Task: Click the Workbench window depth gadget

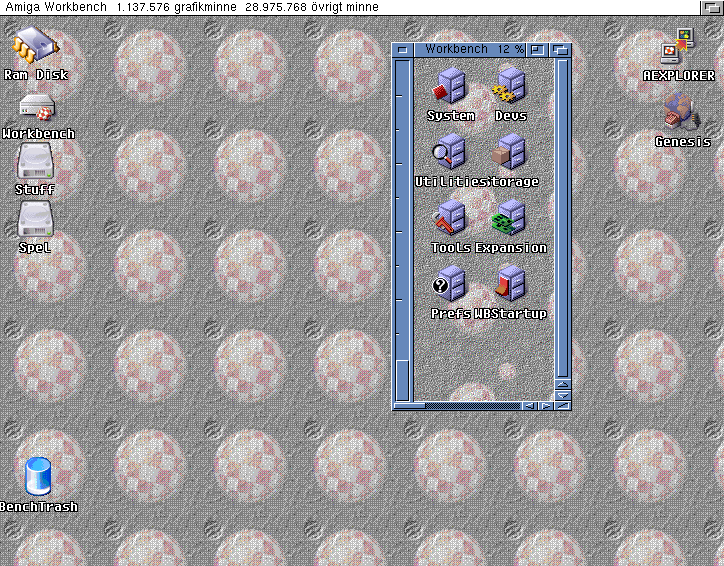Action: coord(561,50)
